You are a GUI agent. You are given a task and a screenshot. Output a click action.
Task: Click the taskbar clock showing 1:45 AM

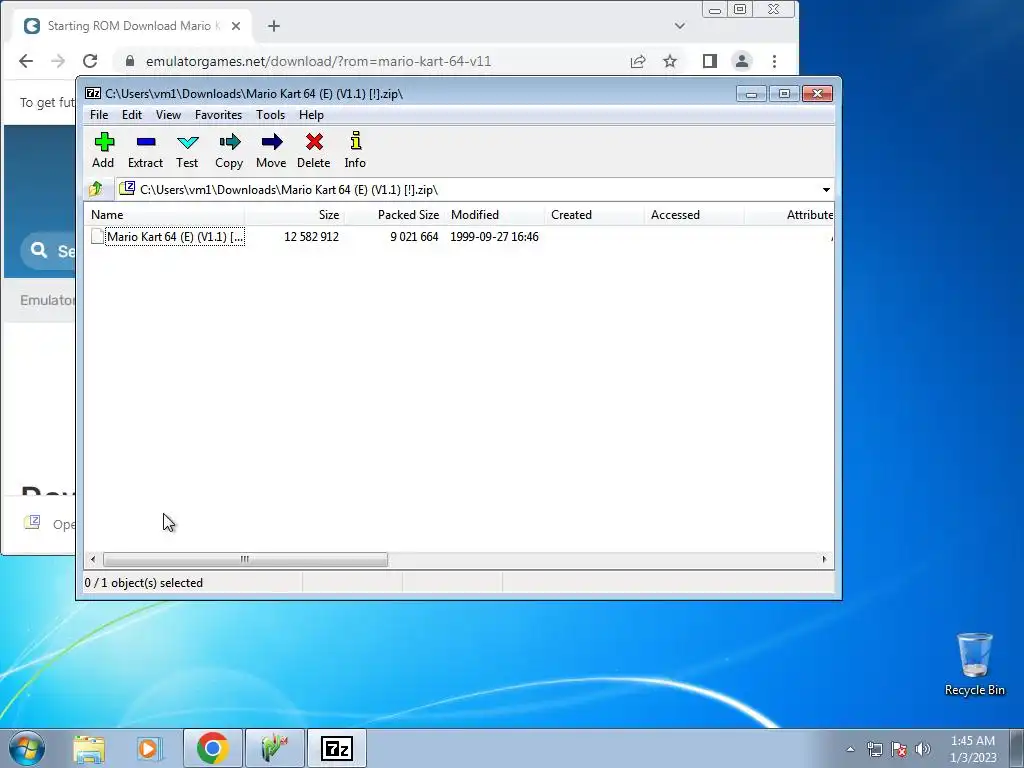(x=973, y=749)
